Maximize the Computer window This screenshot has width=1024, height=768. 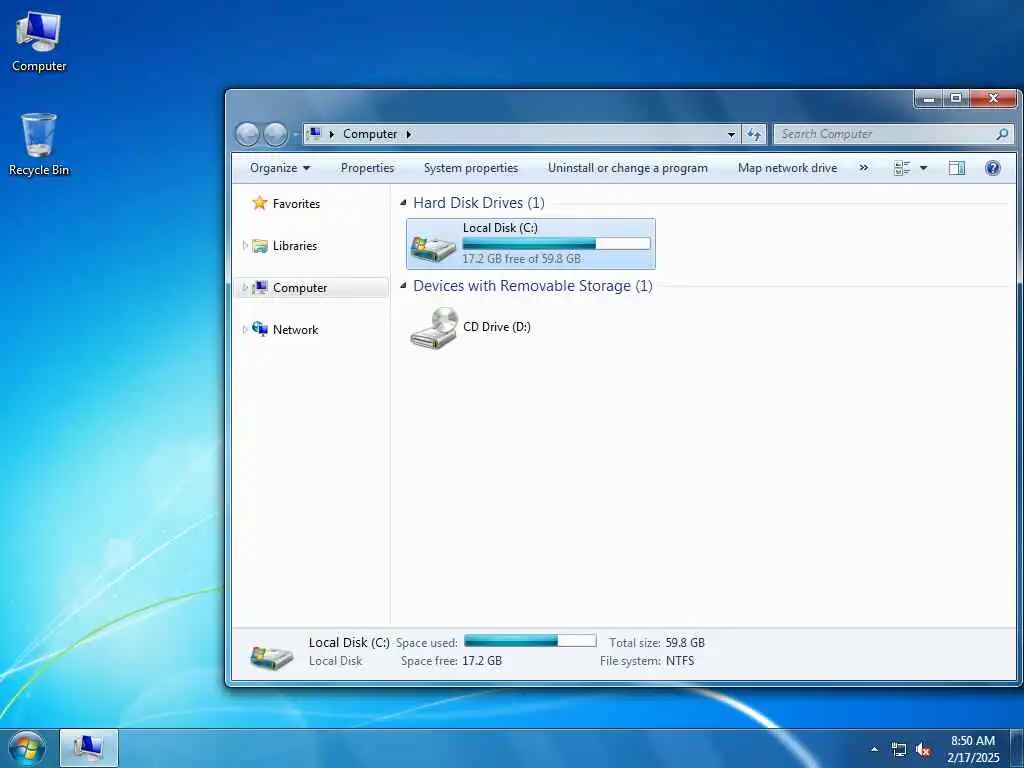click(x=956, y=99)
